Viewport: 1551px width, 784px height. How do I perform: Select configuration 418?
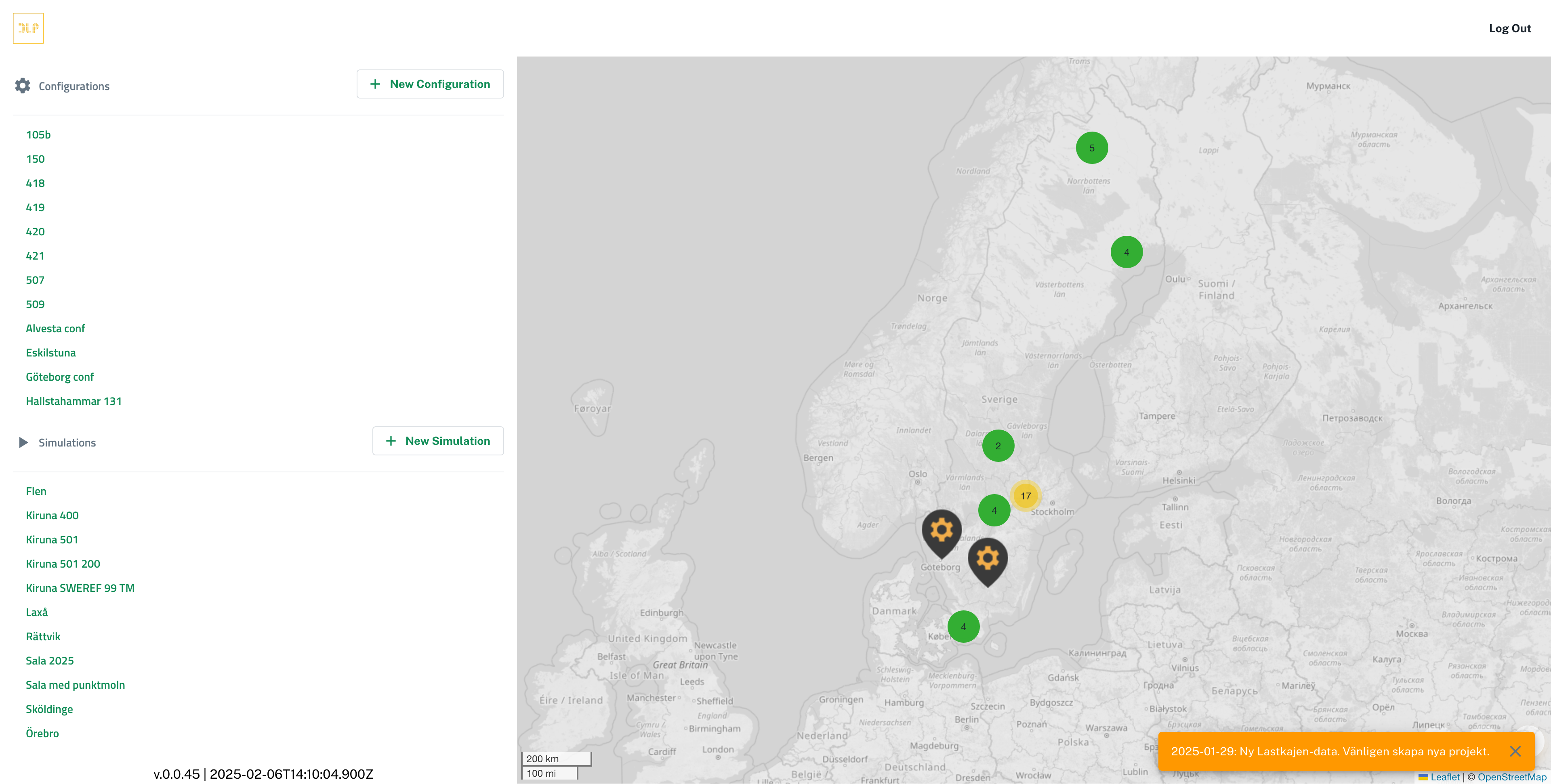[x=35, y=183]
